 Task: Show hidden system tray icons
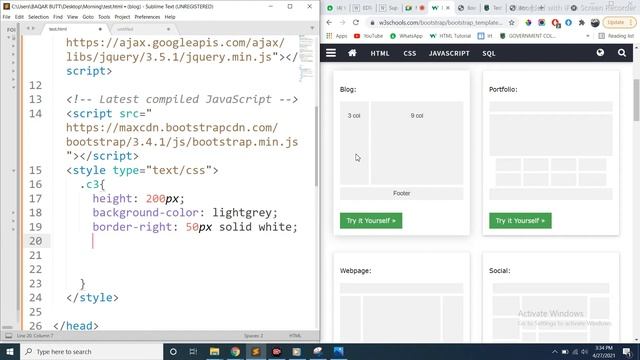(554, 351)
